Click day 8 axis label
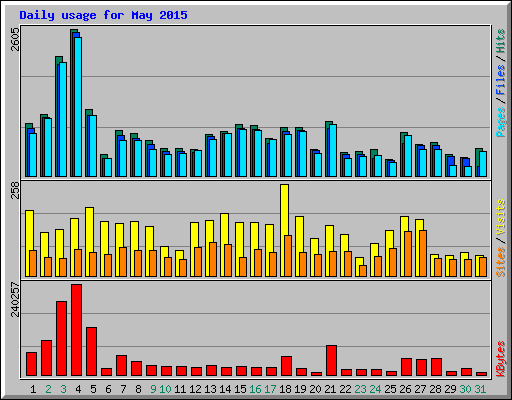This screenshot has width=512, height=400. coord(138,389)
